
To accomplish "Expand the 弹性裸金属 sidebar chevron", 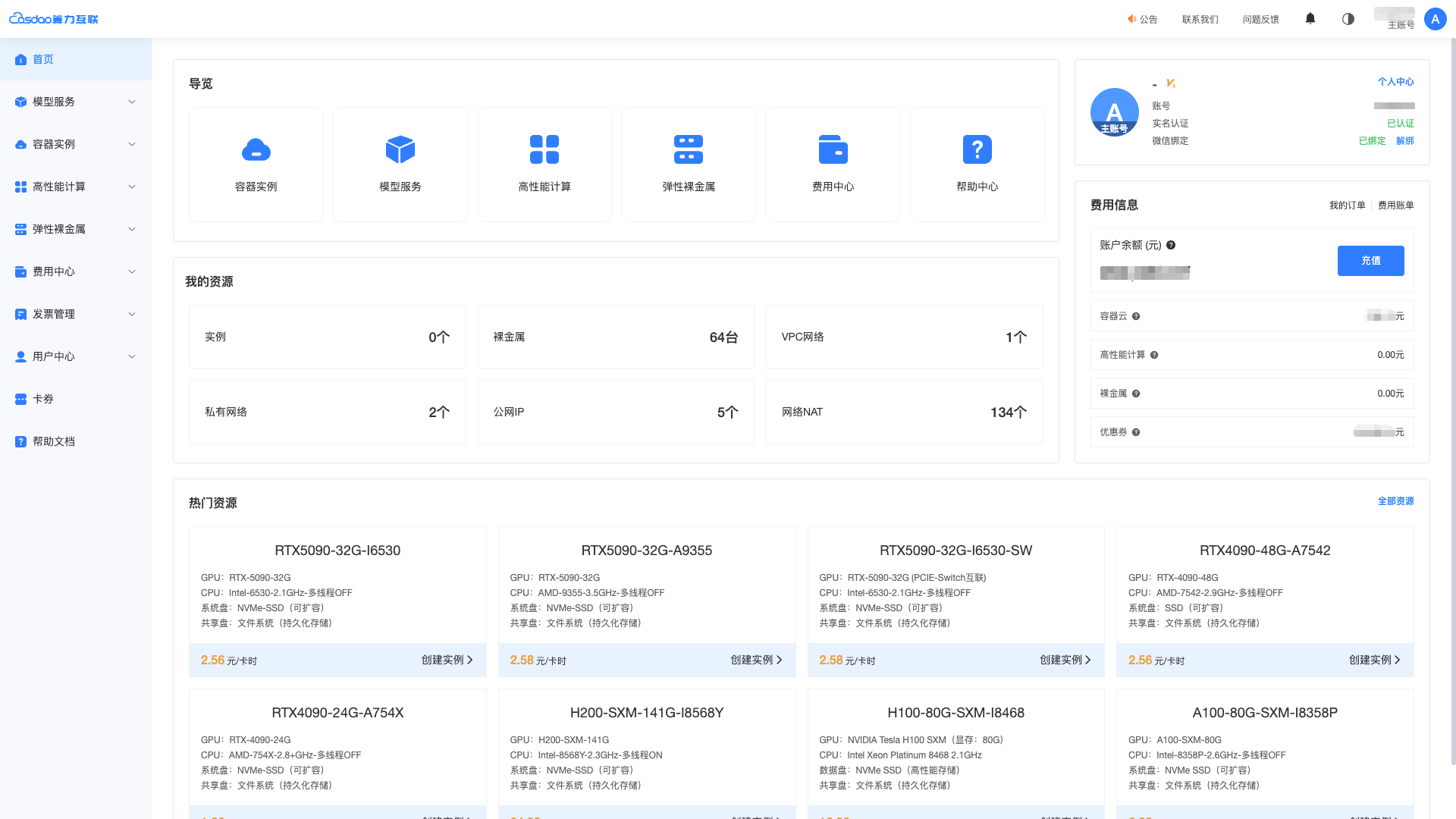I will [132, 229].
